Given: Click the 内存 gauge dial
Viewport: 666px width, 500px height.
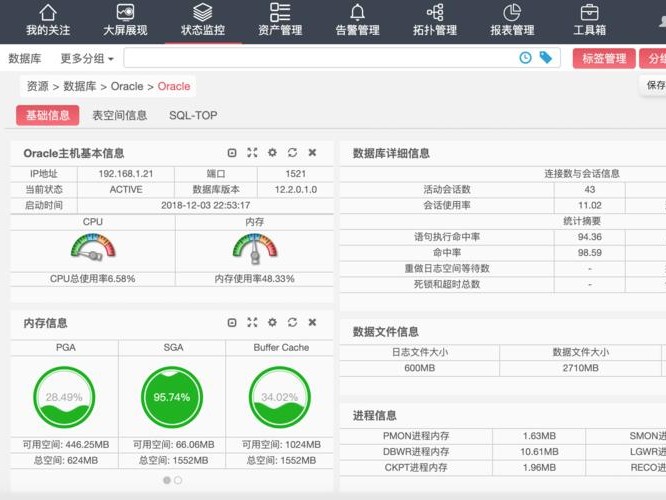Looking at the screenshot, I should point(255,249).
